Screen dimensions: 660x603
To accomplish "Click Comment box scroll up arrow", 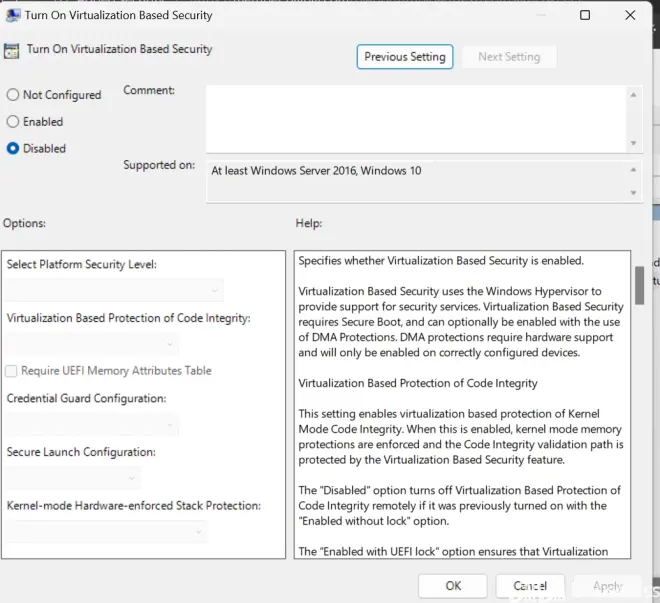I will [x=633, y=95].
